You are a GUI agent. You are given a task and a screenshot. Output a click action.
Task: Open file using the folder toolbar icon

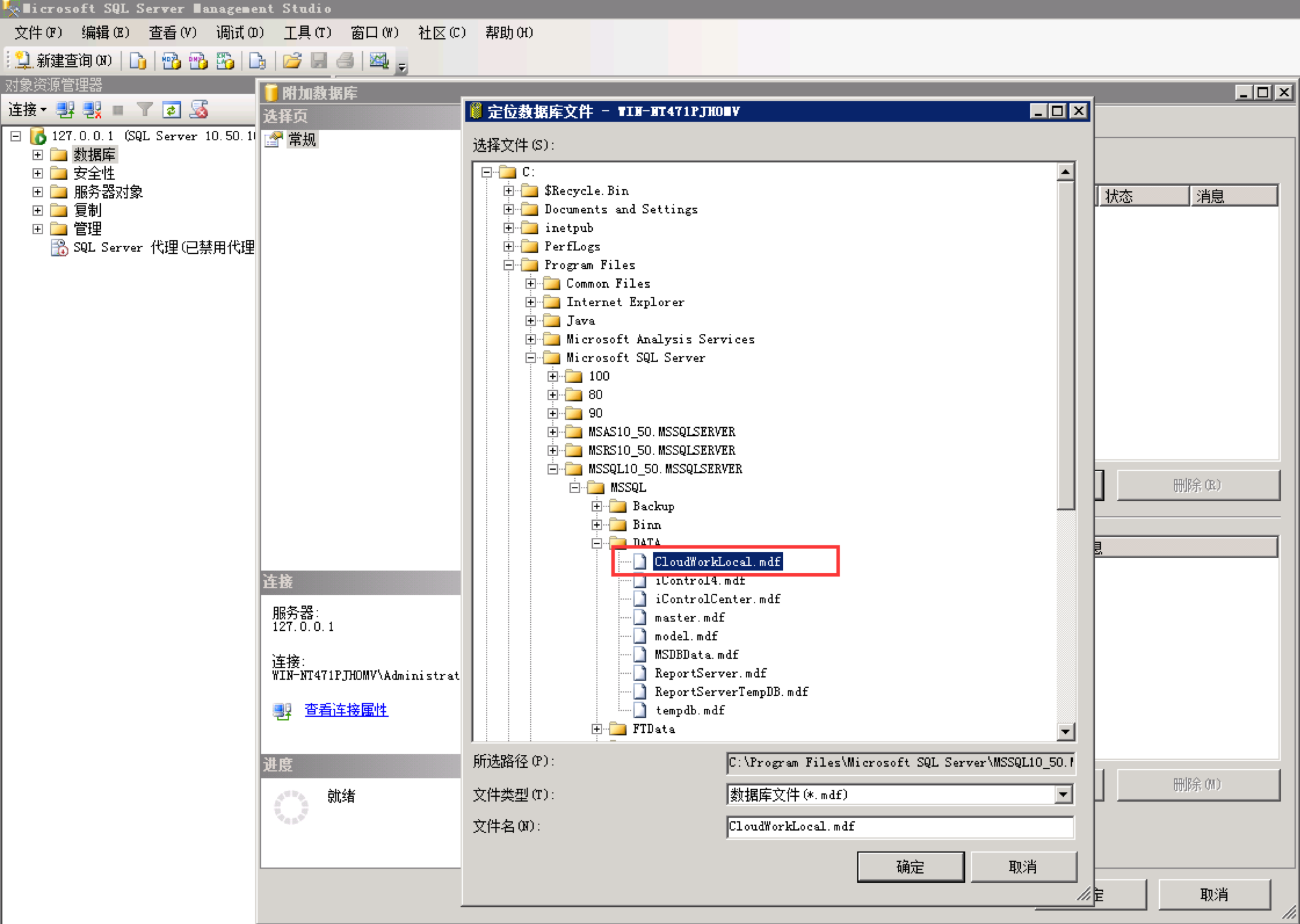click(291, 60)
